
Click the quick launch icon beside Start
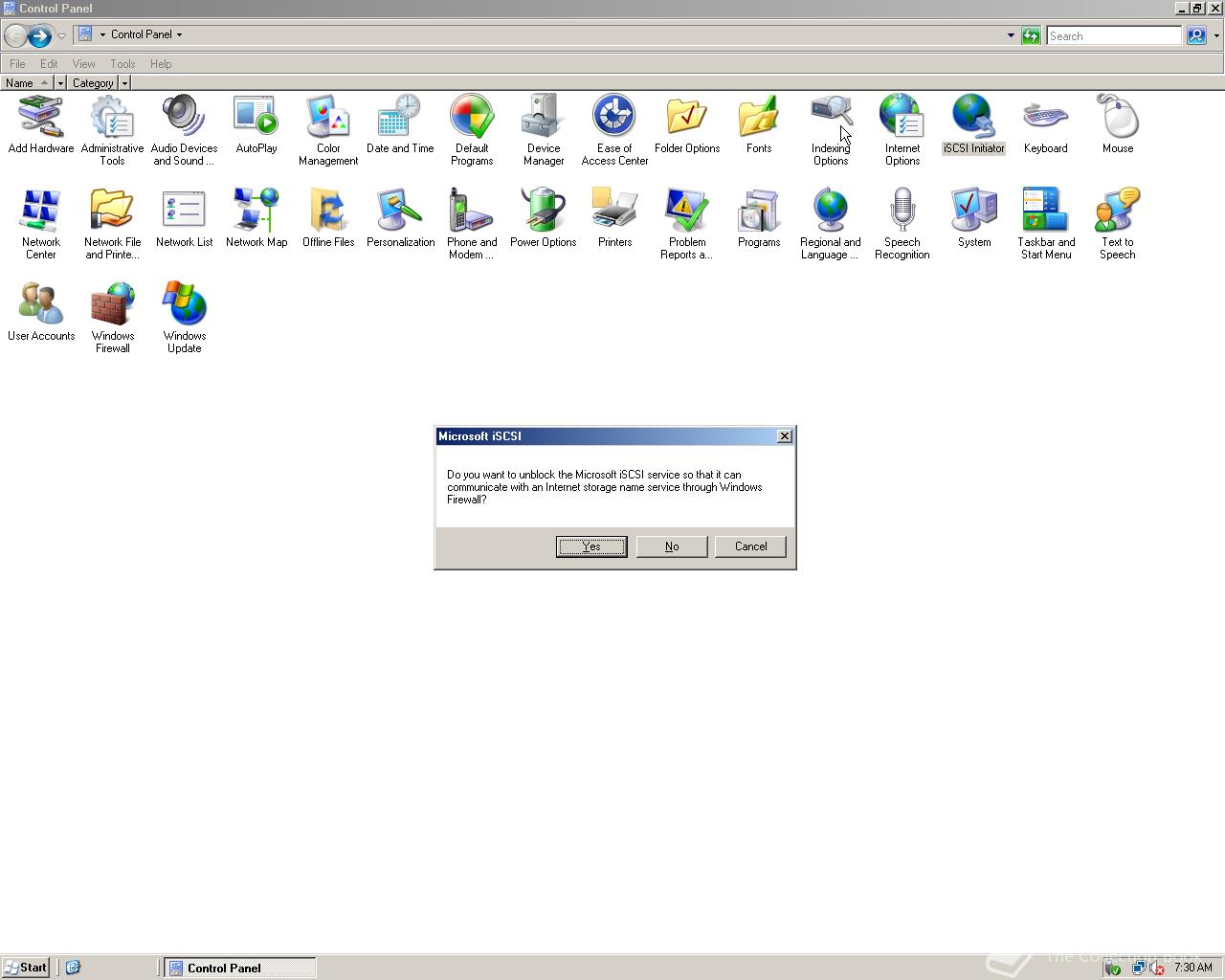tap(73, 968)
